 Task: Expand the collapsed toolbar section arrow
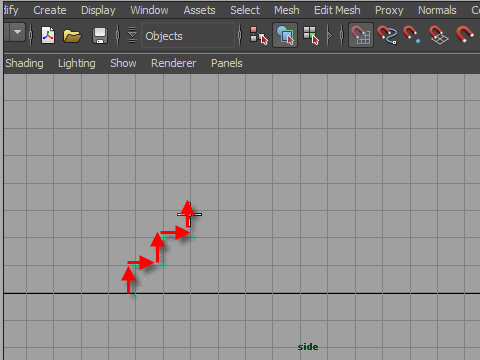pos(330,35)
